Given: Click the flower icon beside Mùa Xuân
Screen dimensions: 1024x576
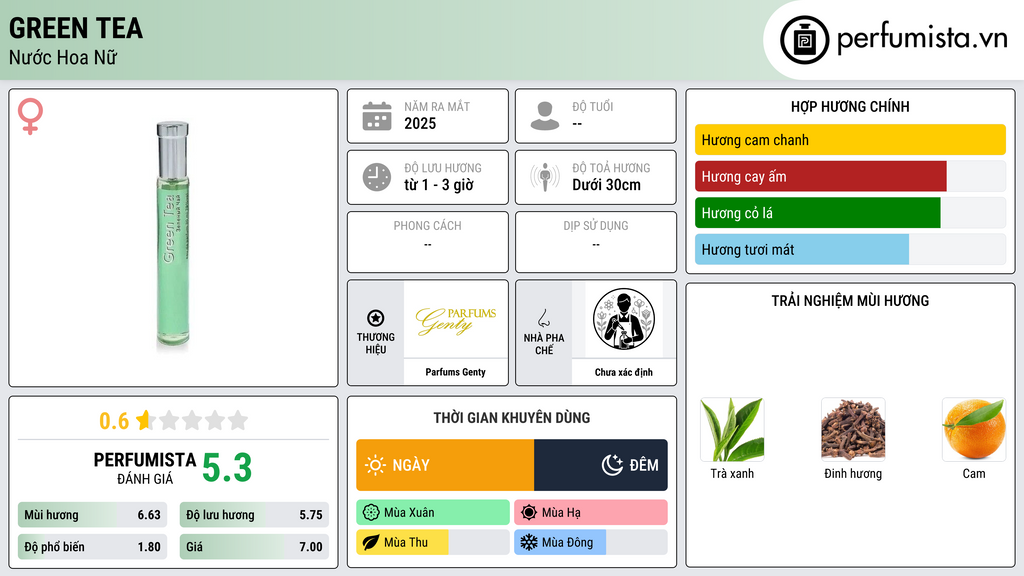Looking at the screenshot, I should 371,513.
